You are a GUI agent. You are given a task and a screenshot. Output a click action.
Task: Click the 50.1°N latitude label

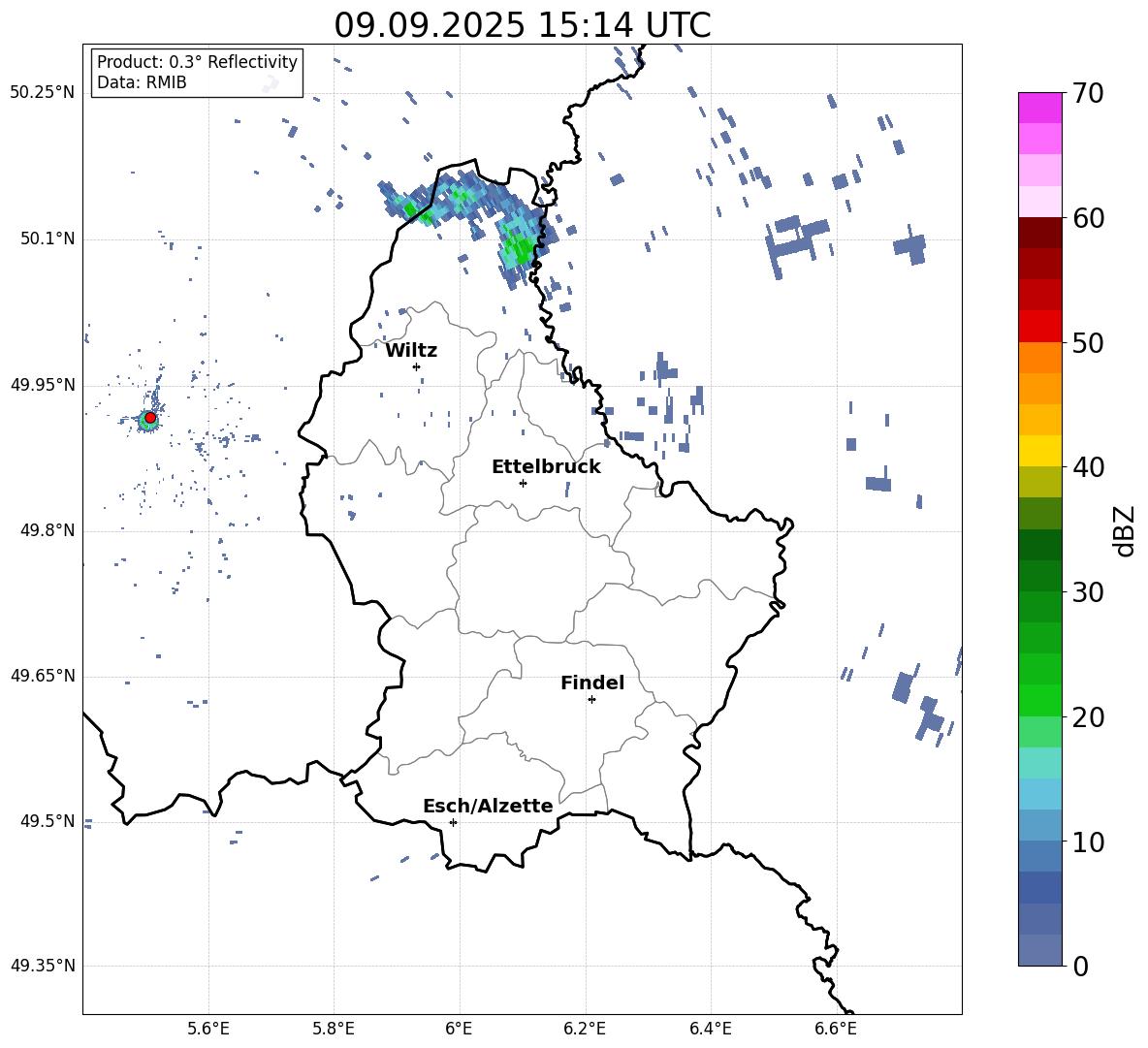[48, 238]
